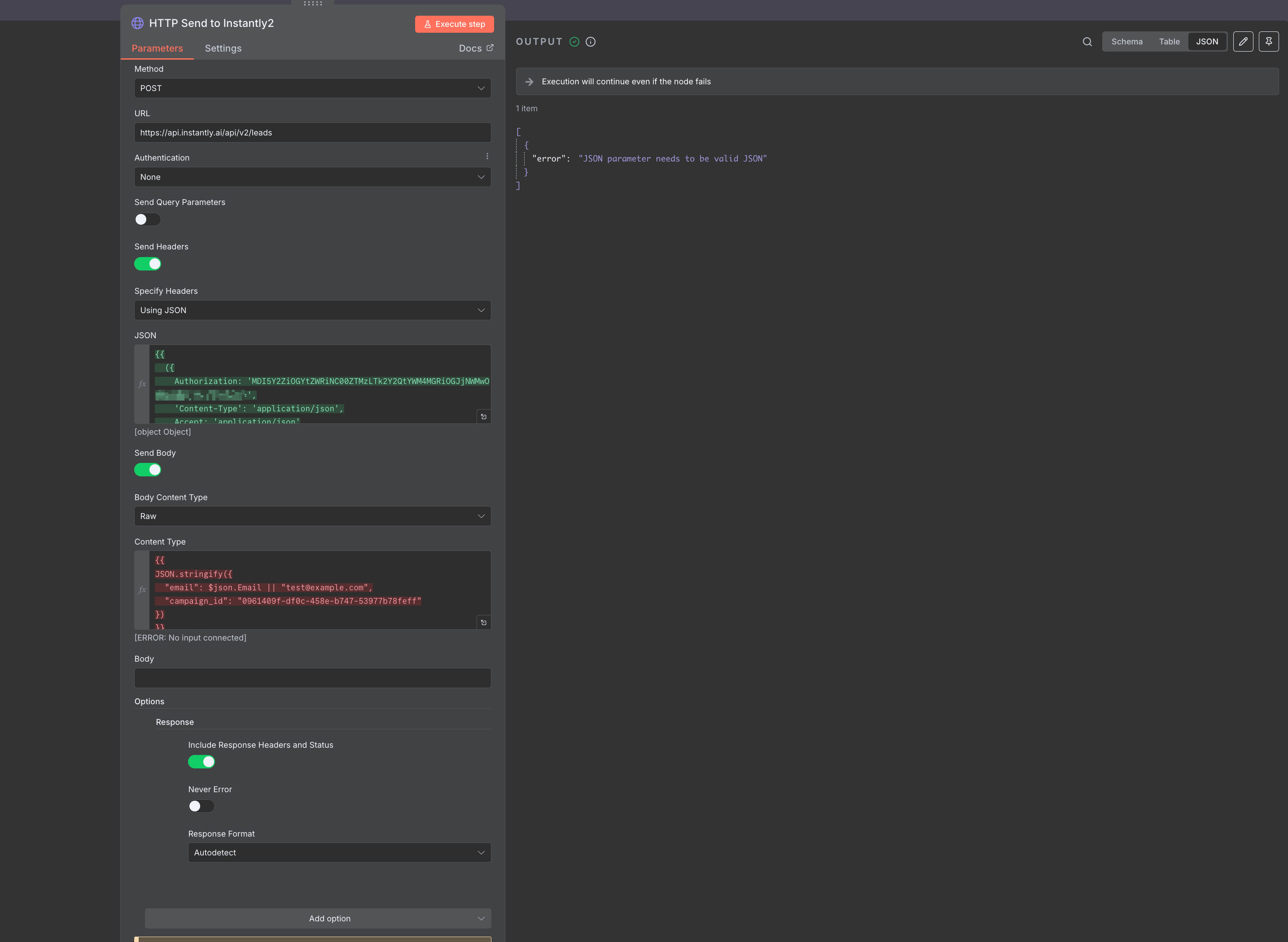Click the output info circle icon
Viewport: 1288px width, 942px height.
coord(591,42)
